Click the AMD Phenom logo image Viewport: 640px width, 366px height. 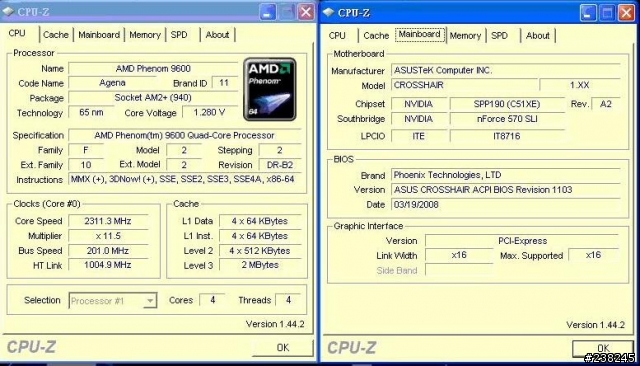tap(270, 89)
